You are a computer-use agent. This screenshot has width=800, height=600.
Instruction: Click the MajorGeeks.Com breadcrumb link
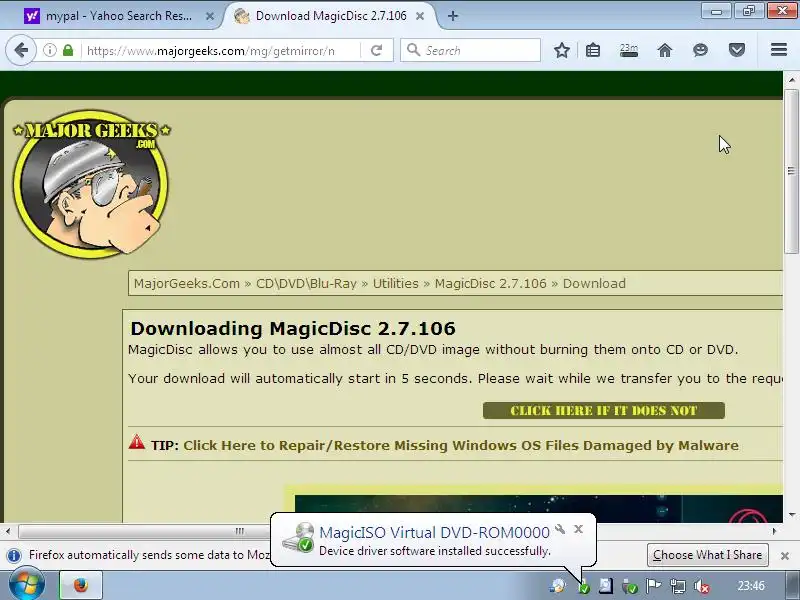pos(187,284)
